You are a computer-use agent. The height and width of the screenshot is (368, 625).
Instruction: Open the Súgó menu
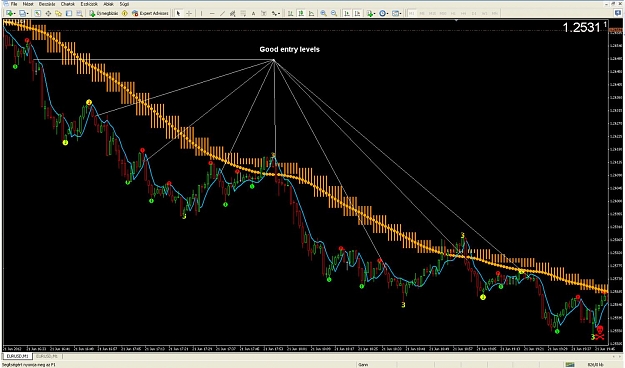(x=124, y=4)
